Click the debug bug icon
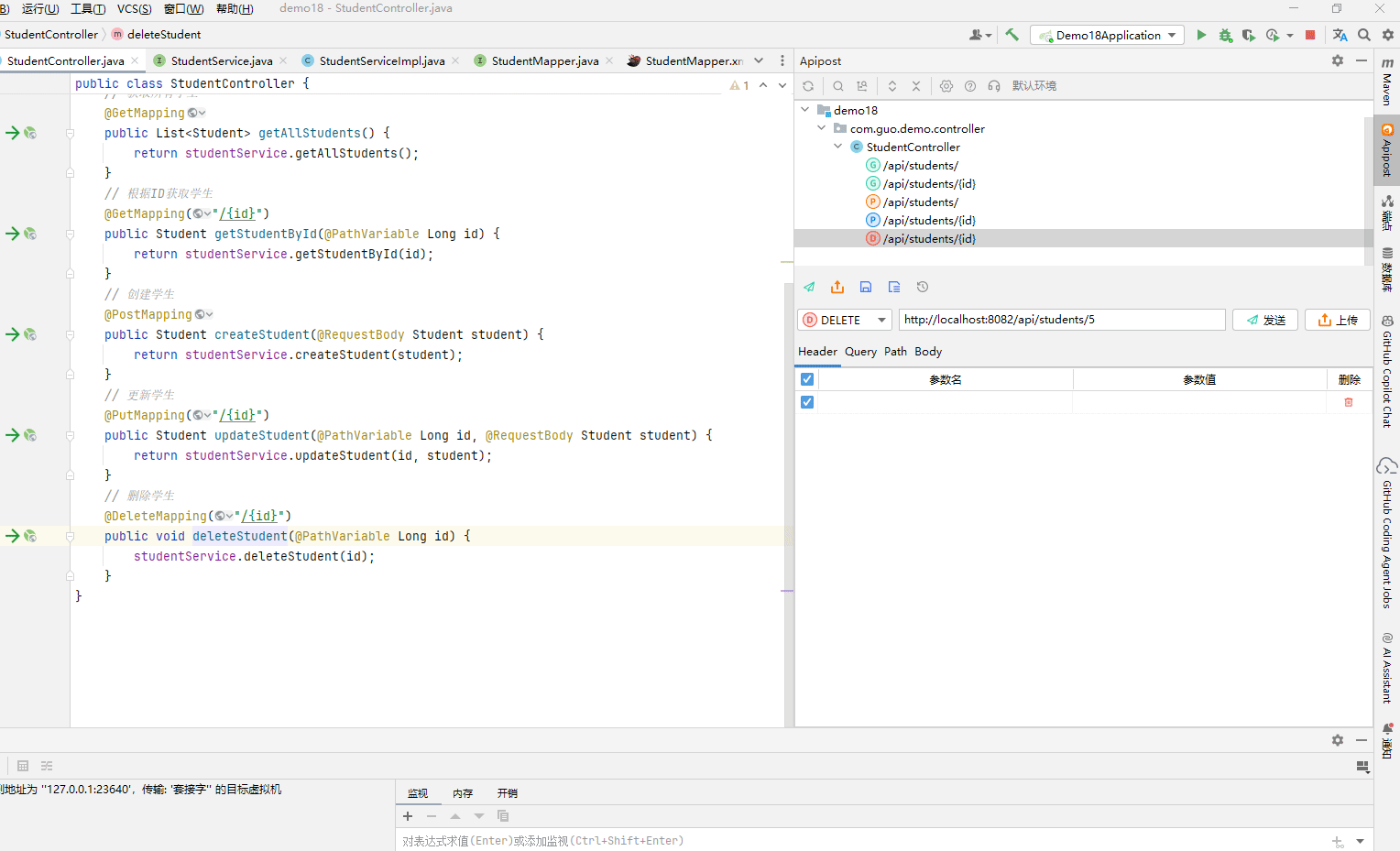This screenshot has width=1400, height=851. (x=1225, y=35)
